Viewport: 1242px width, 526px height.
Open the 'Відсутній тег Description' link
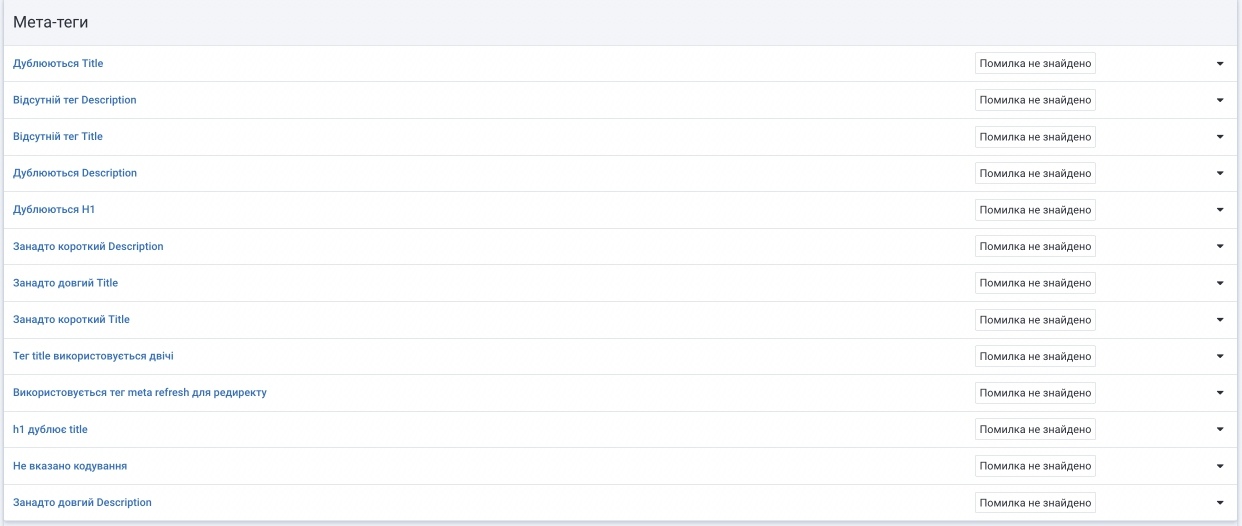click(75, 100)
